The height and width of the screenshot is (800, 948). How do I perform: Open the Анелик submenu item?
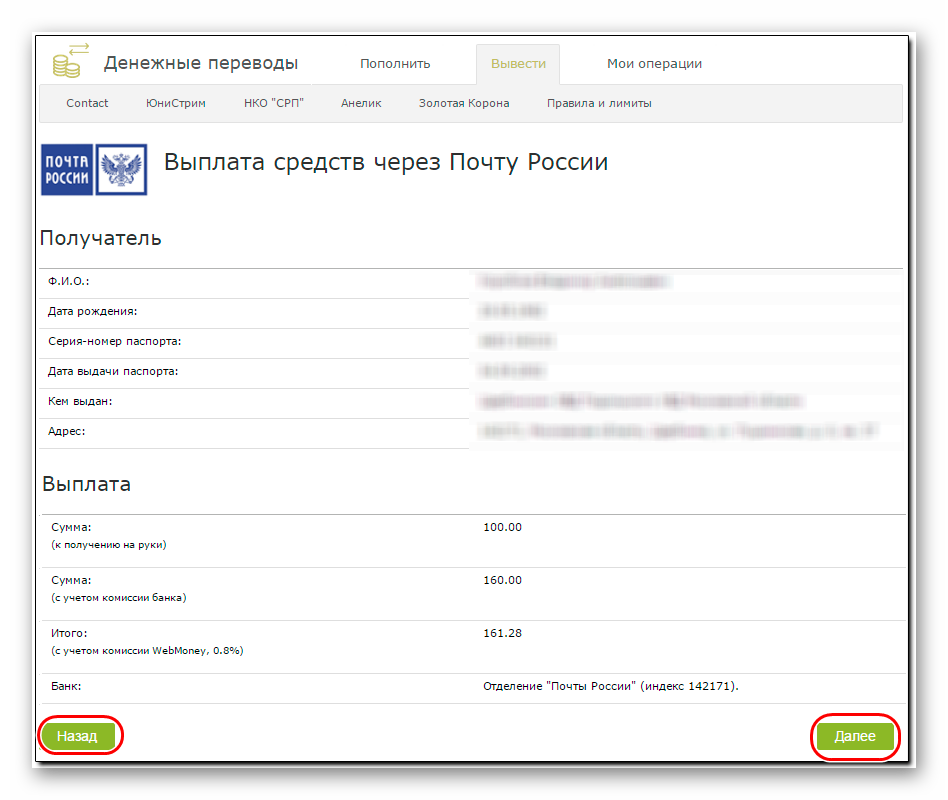pyautogui.click(x=361, y=103)
